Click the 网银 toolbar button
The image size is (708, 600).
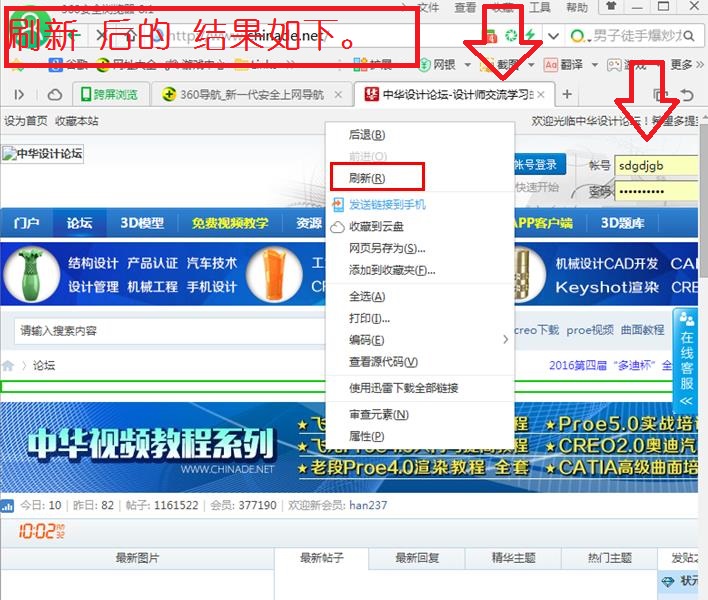[x=437, y=65]
